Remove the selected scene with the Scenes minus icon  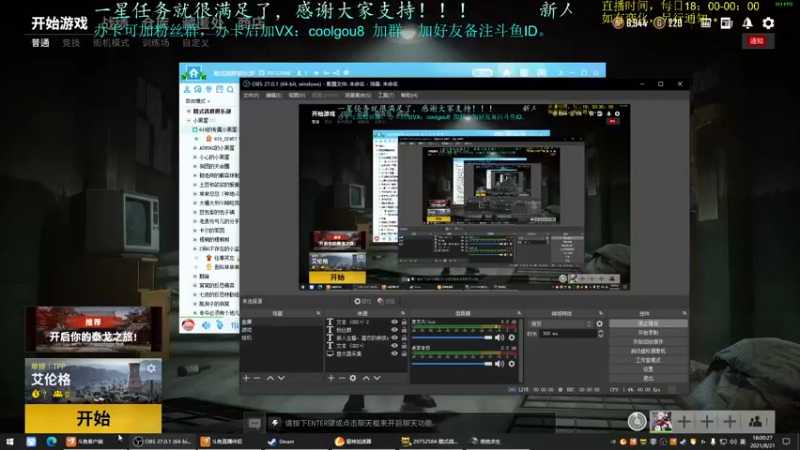tap(257, 378)
